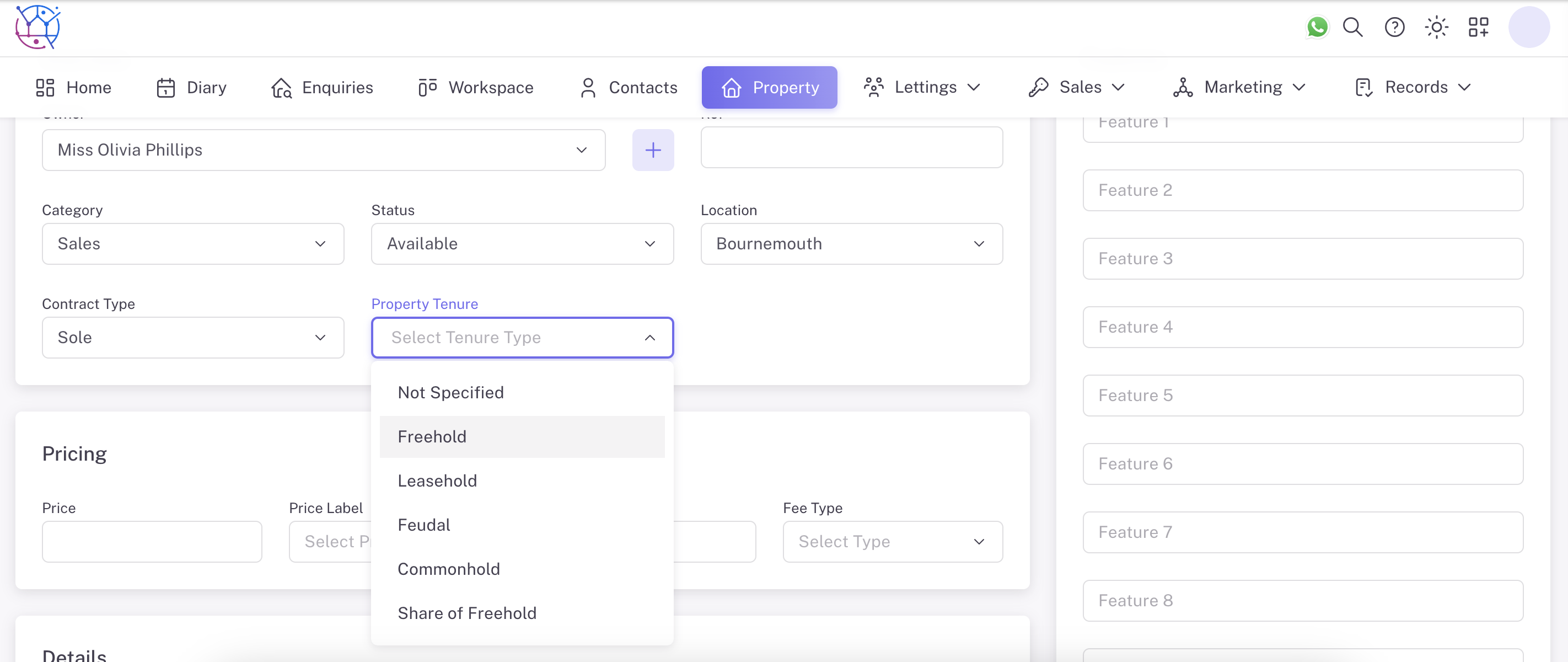
Task: Click into the Feature 4 field
Action: coord(1302,327)
